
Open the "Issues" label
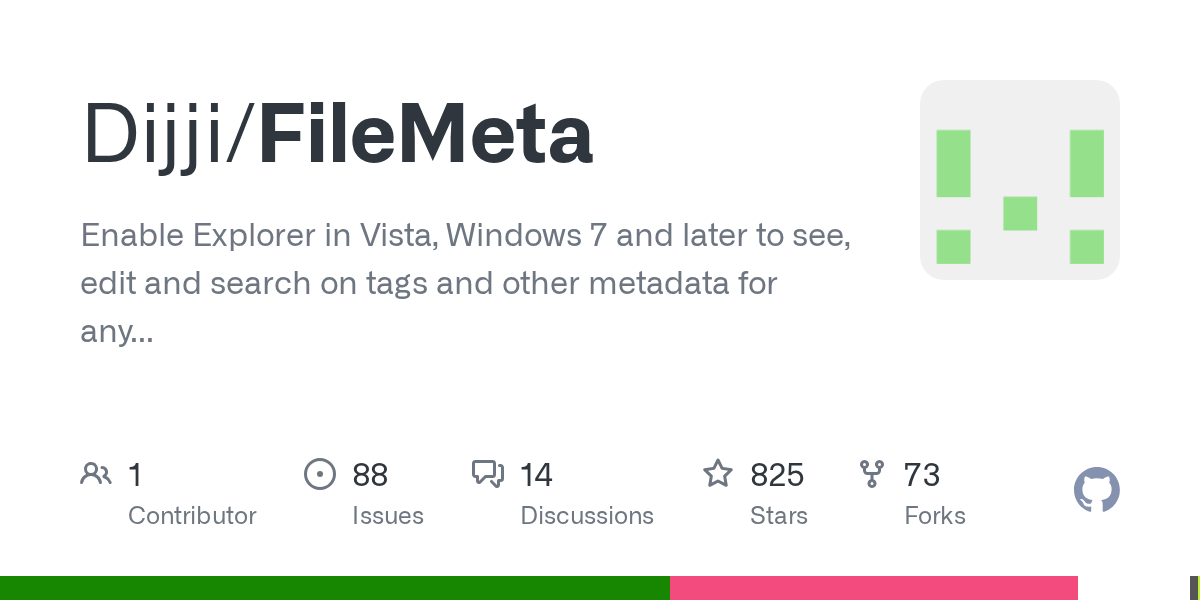[x=387, y=516]
